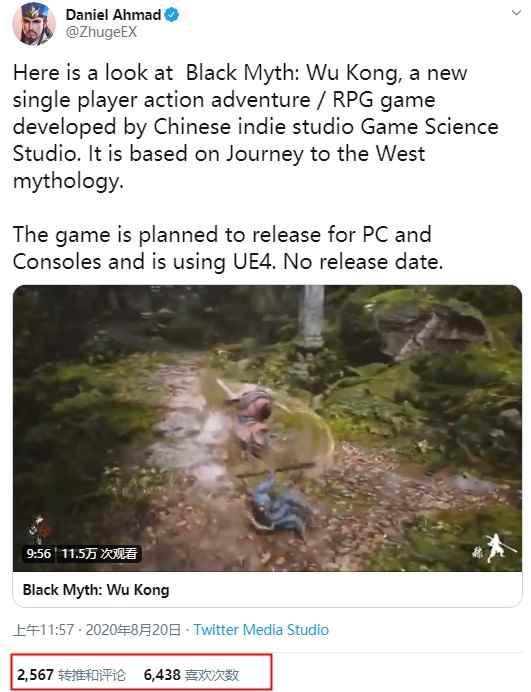531x692 pixels.
Task: Click the stone pillar in video thumbnail
Action: click(313, 316)
